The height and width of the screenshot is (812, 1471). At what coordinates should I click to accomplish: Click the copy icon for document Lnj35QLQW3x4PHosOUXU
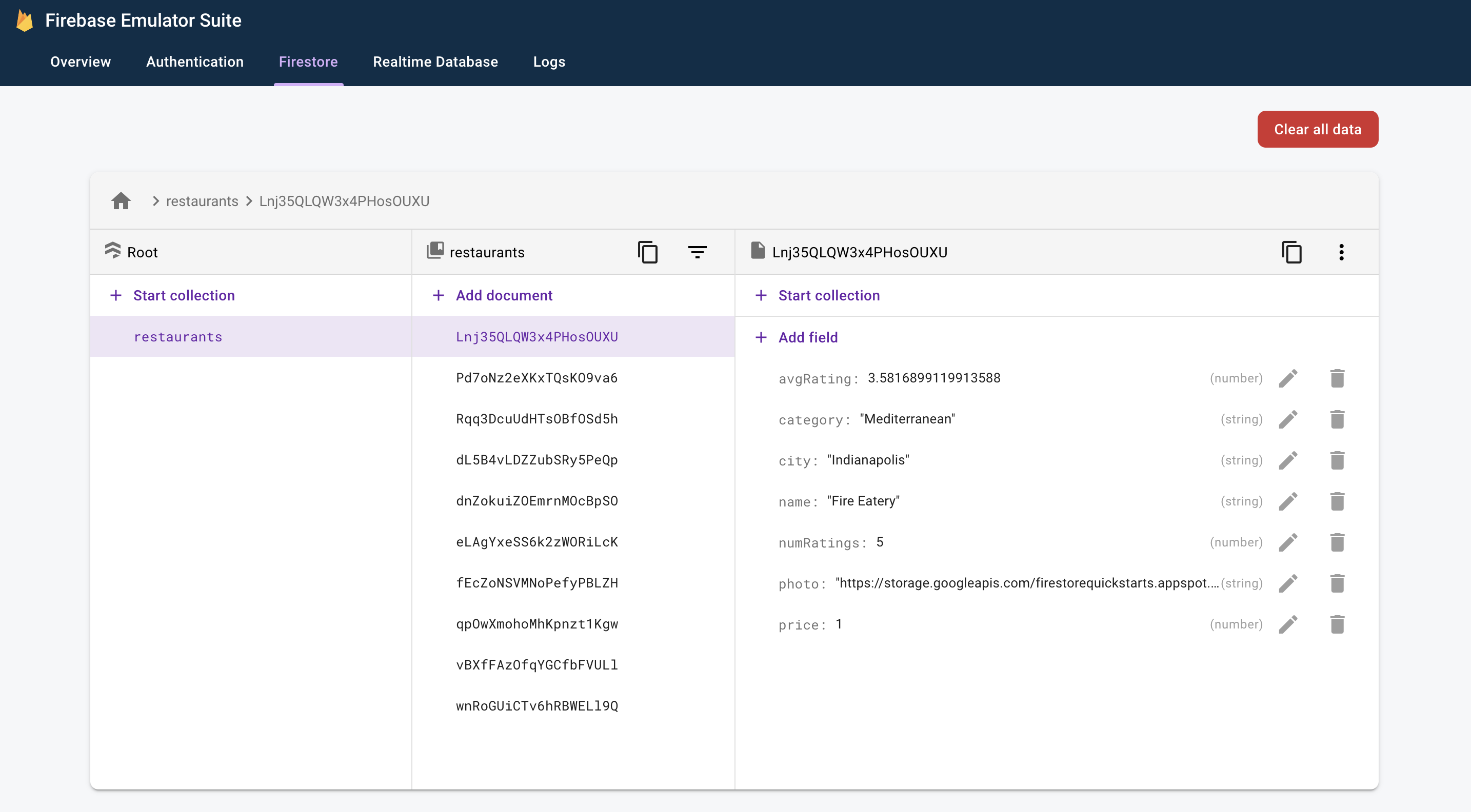(x=1291, y=252)
